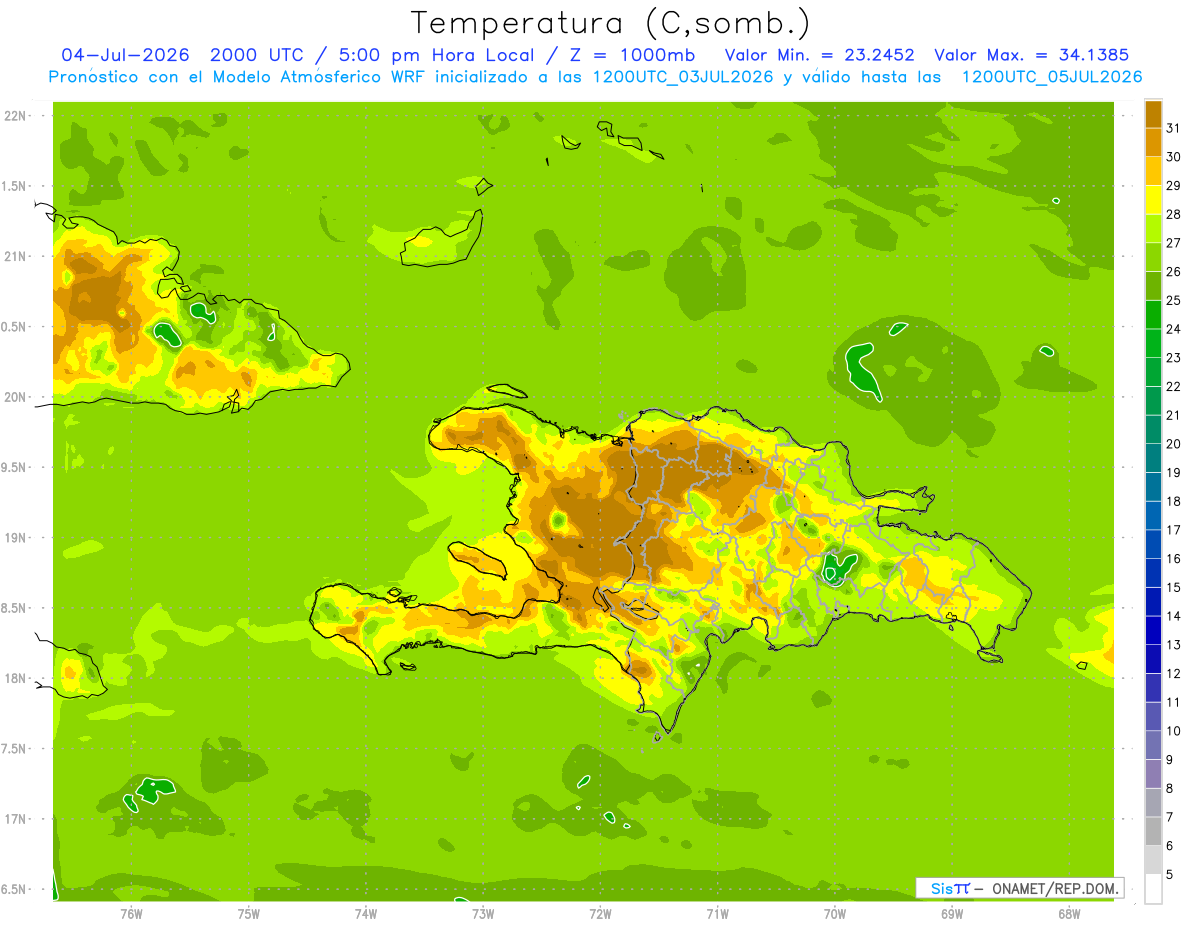
Task: Click the 'Z = 1000mb' level text
Action: coord(632,55)
